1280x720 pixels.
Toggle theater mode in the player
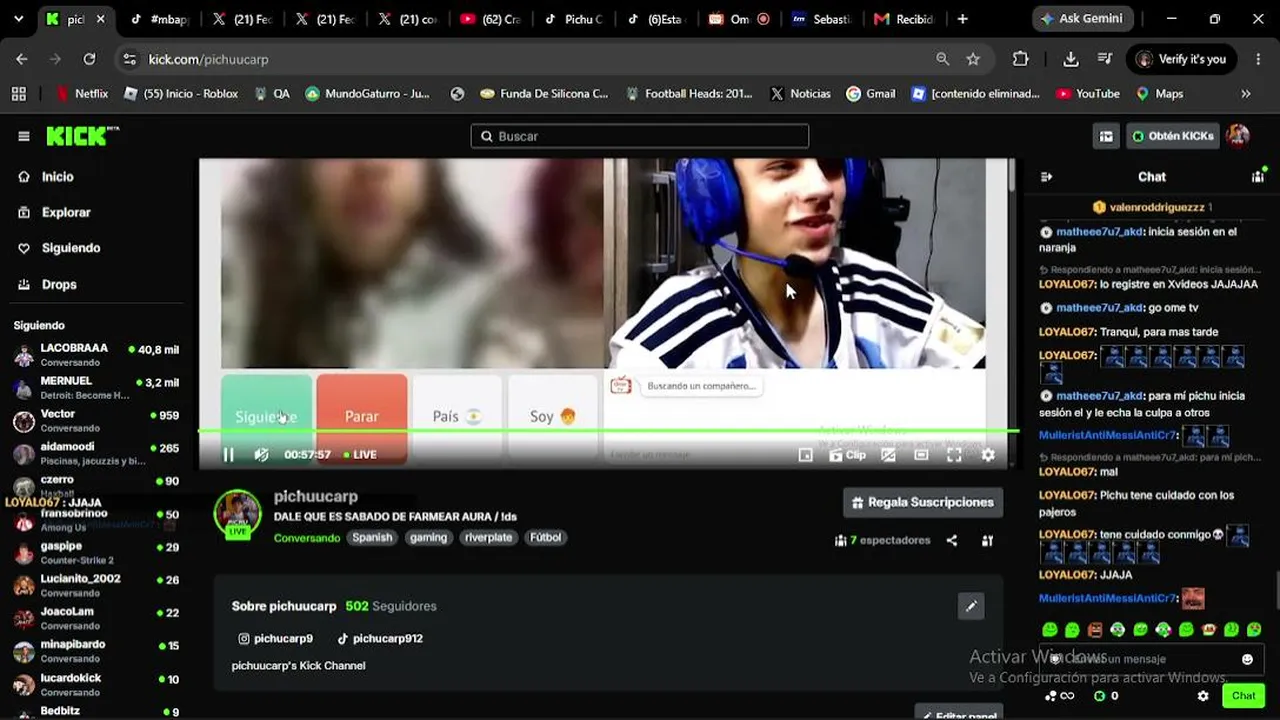tap(921, 455)
